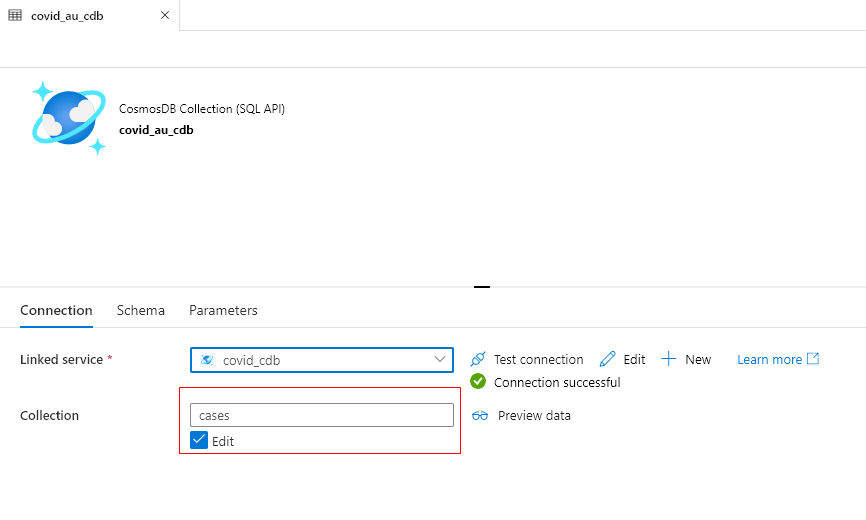Focus the Collection input field with cases
This screenshot has height=520, width=866.
pyautogui.click(x=322, y=415)
